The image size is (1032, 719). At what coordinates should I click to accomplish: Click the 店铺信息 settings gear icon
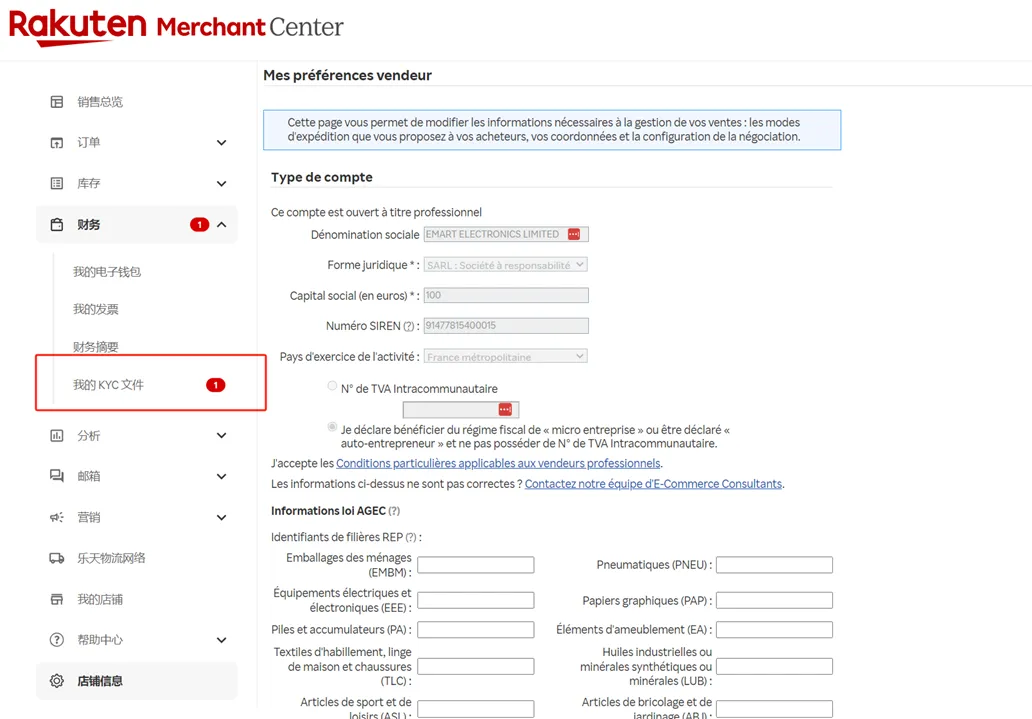[x=57, y=681]
